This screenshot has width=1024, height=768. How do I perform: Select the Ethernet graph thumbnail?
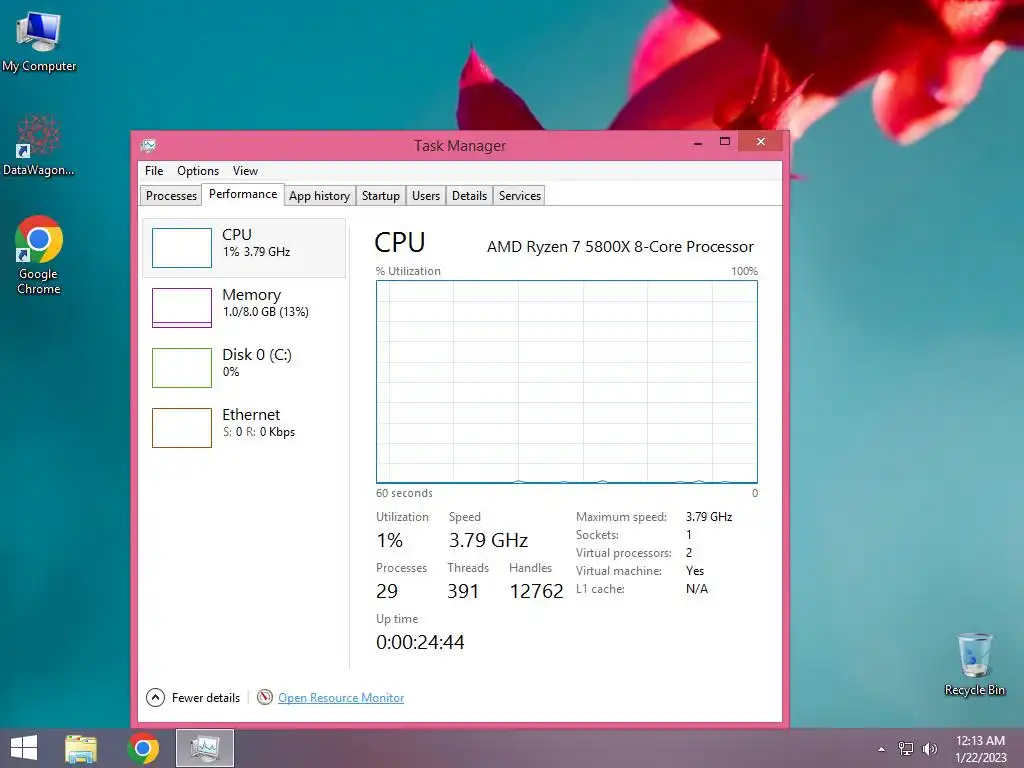(182, 428)
